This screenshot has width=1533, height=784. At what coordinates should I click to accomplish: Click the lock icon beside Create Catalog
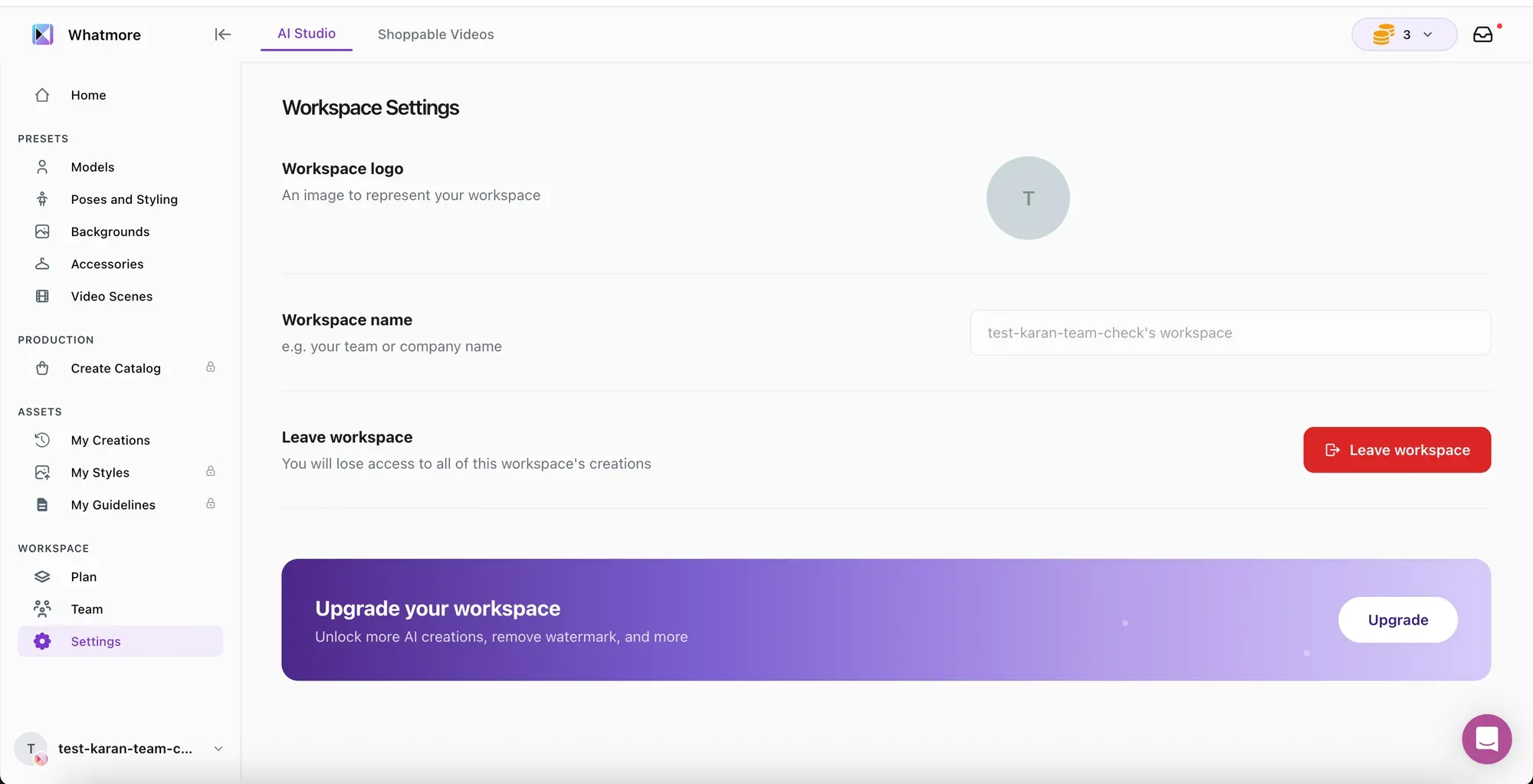[210, 367]
